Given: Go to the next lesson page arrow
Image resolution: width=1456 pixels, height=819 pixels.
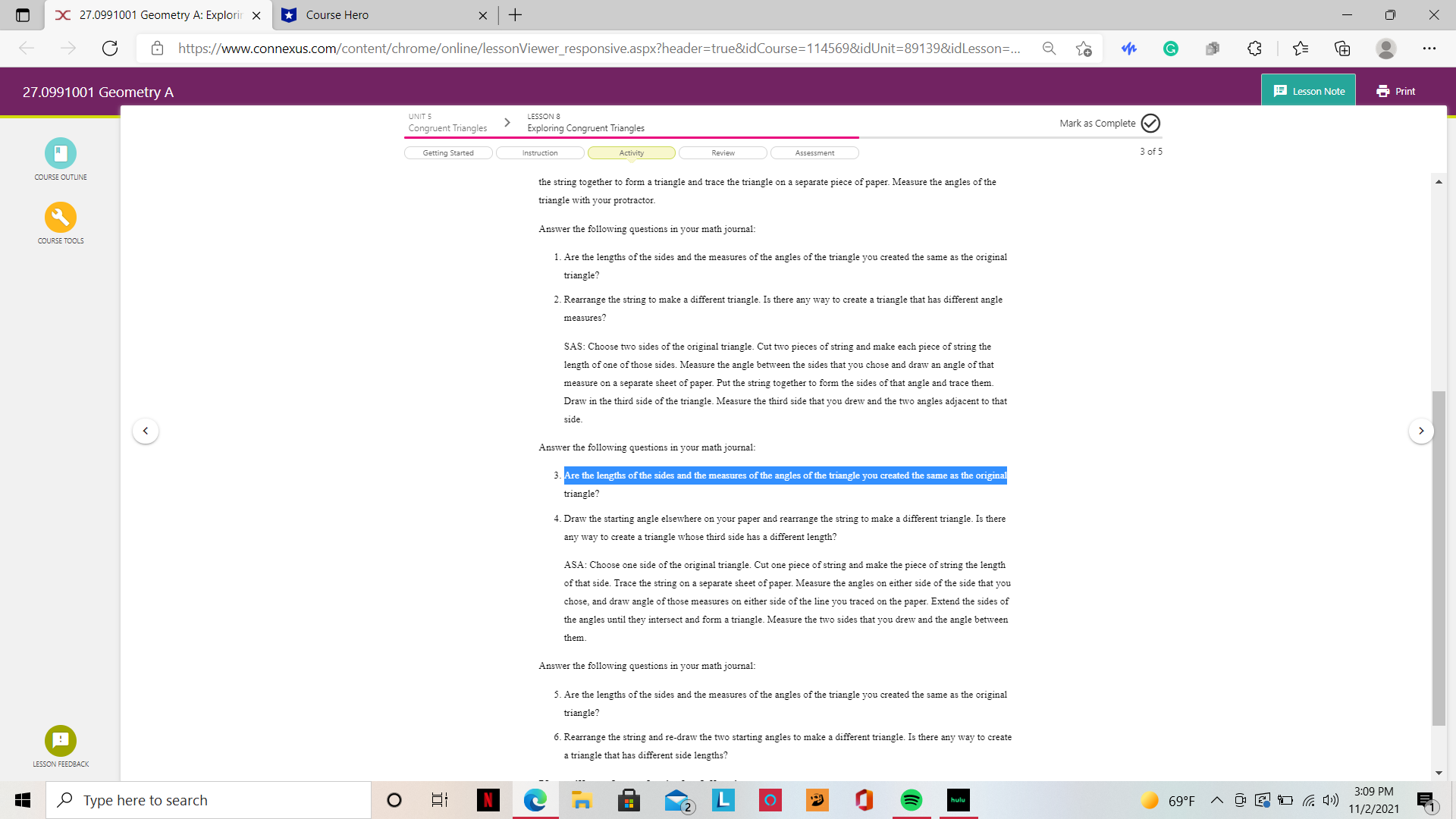Looking at the screenshot, I should pyautogui.click(x=1421, y=431).
